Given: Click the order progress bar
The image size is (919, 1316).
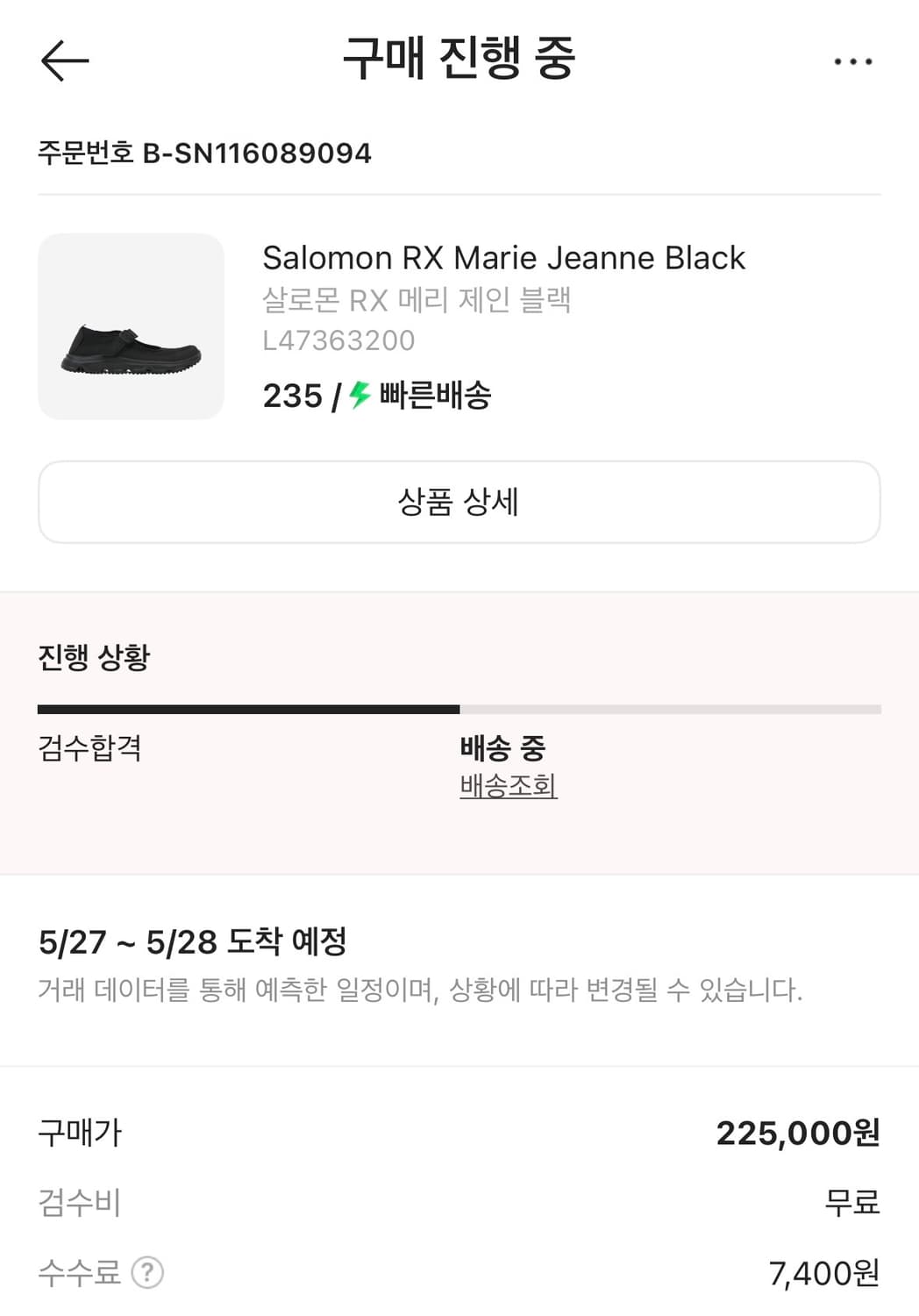Looking at the screenshot, I should (x=459, y=709).
